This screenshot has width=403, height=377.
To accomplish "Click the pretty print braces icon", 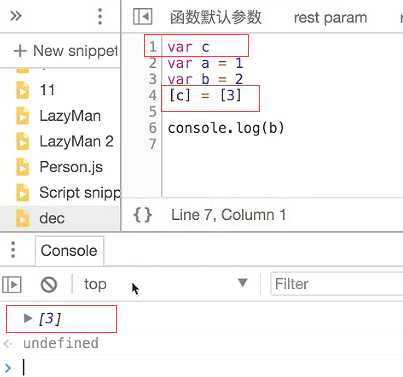I will click(143, 215).
